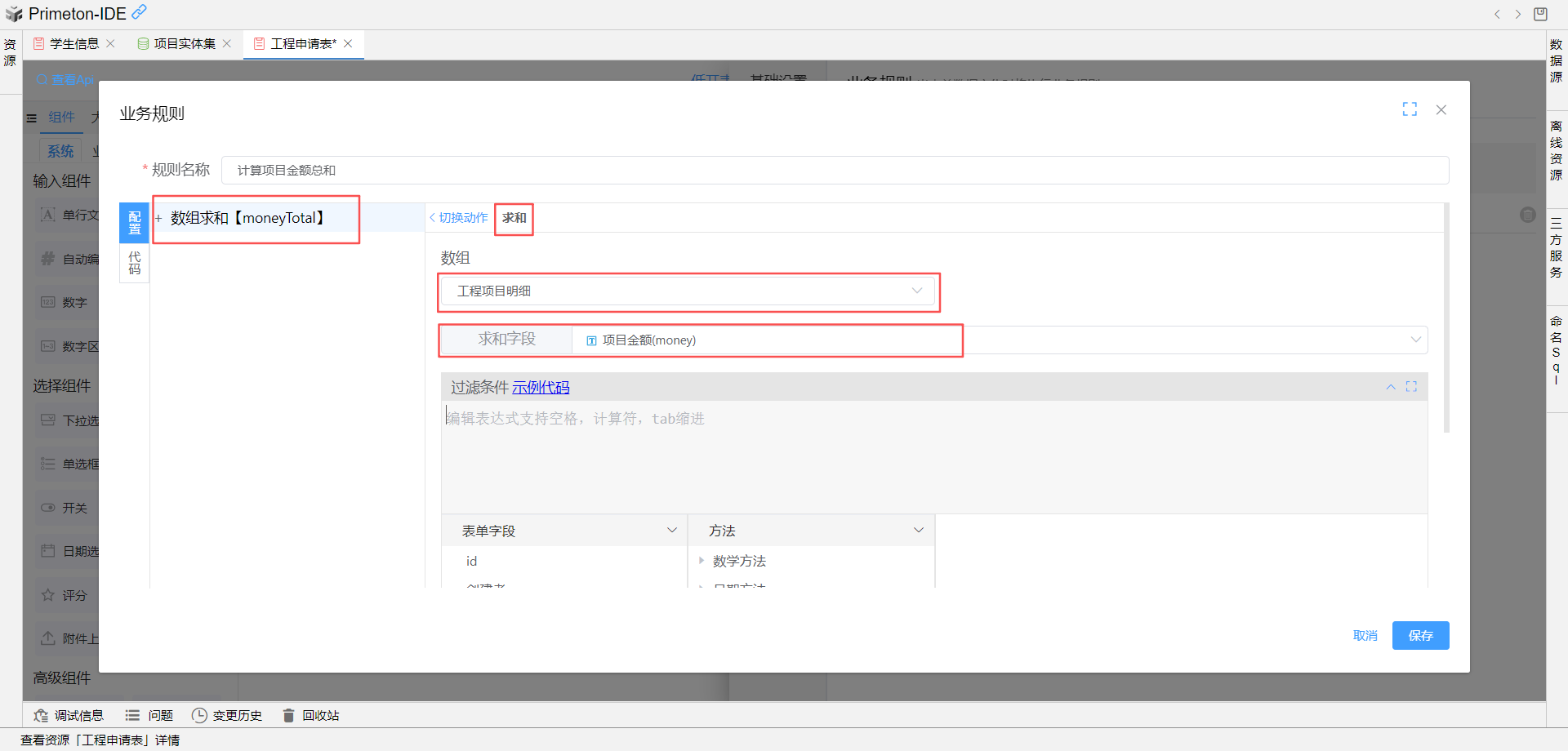The height and width of the screenshot is (751, 1568).
Task: Click the link icon beside Primeton-IDE title
Action: (140, 12)
